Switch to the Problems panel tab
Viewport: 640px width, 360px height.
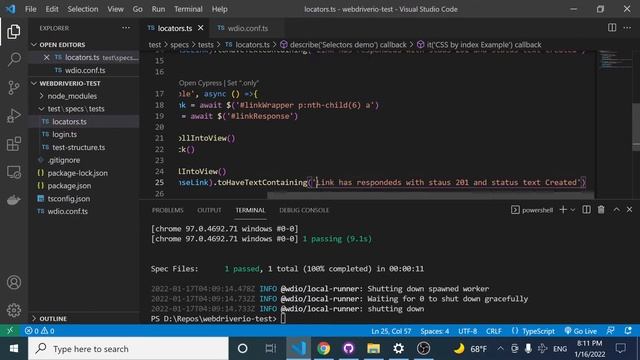(167, 210)
